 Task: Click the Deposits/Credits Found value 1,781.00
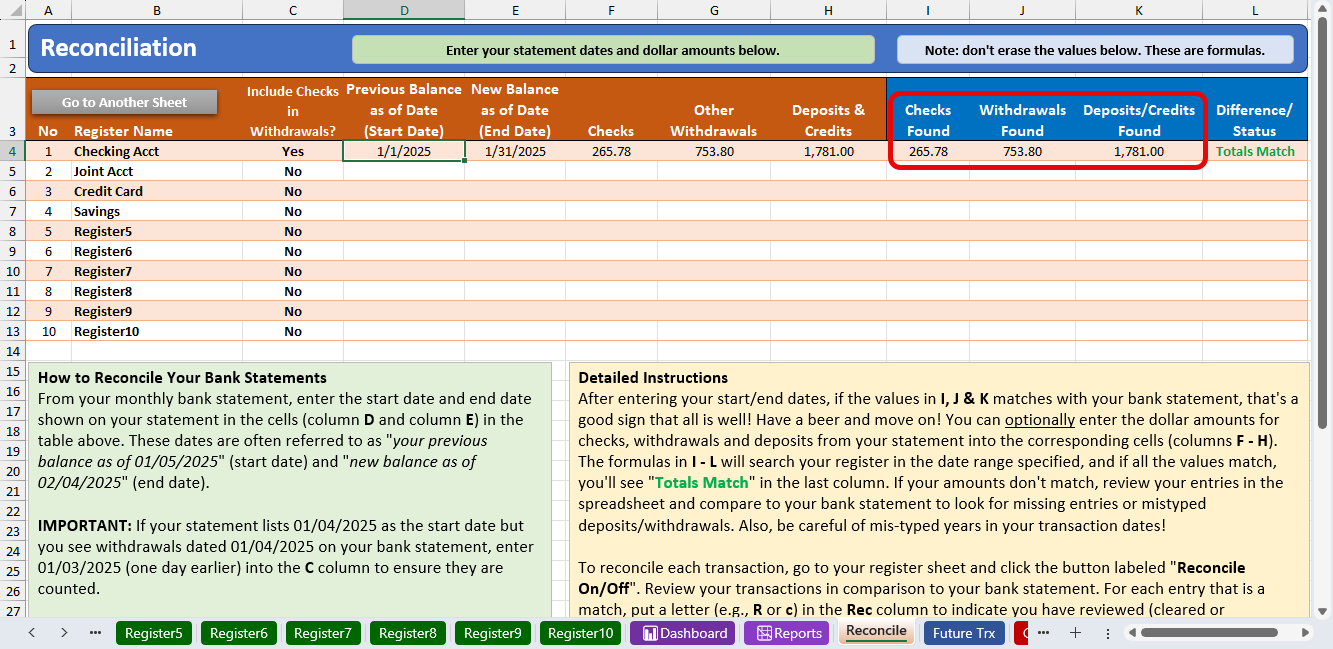[1139, 151]
